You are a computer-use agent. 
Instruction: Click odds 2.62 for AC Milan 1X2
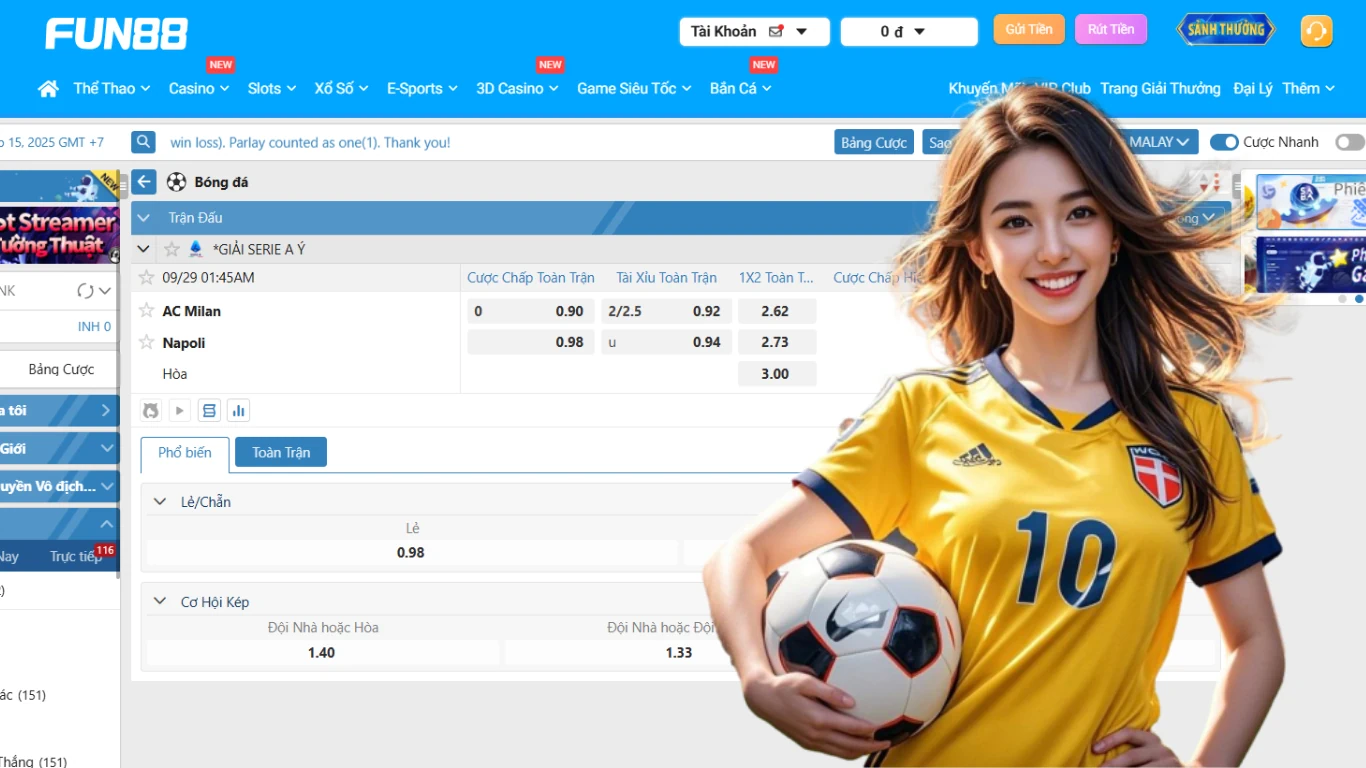coord(777,310)
